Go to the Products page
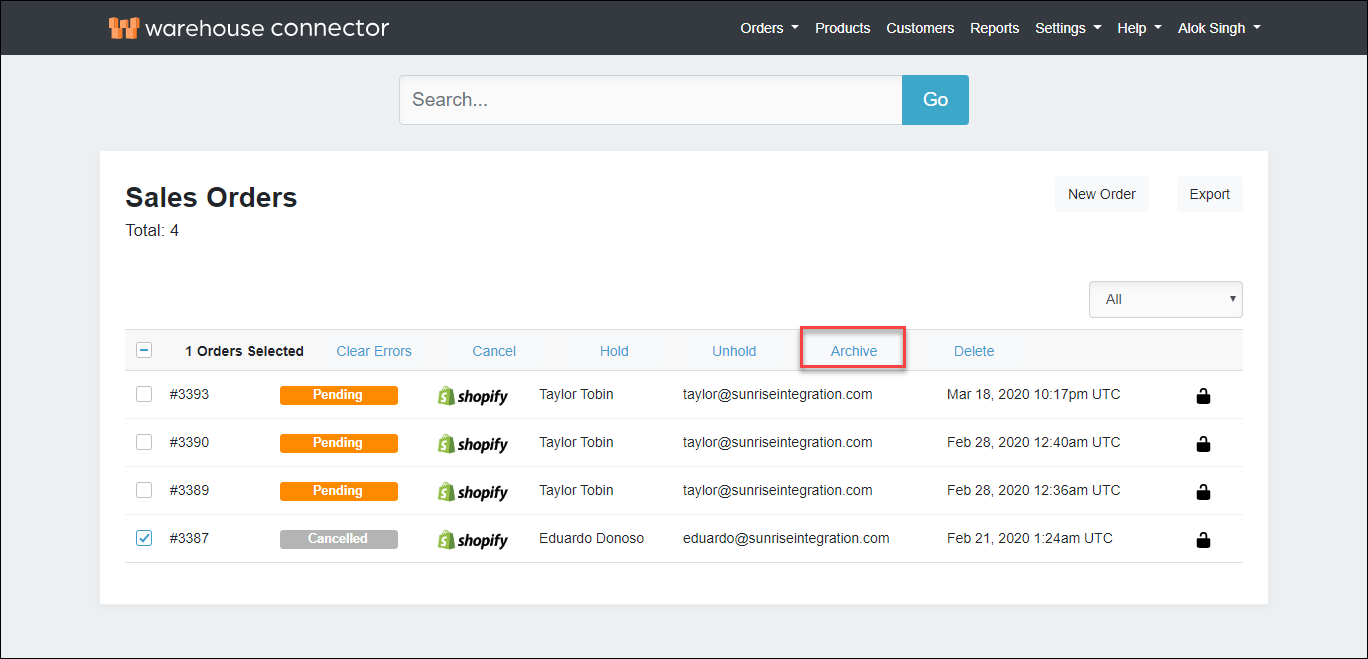The height and width of the screenshot is (659, 1368). pos(842,28)
